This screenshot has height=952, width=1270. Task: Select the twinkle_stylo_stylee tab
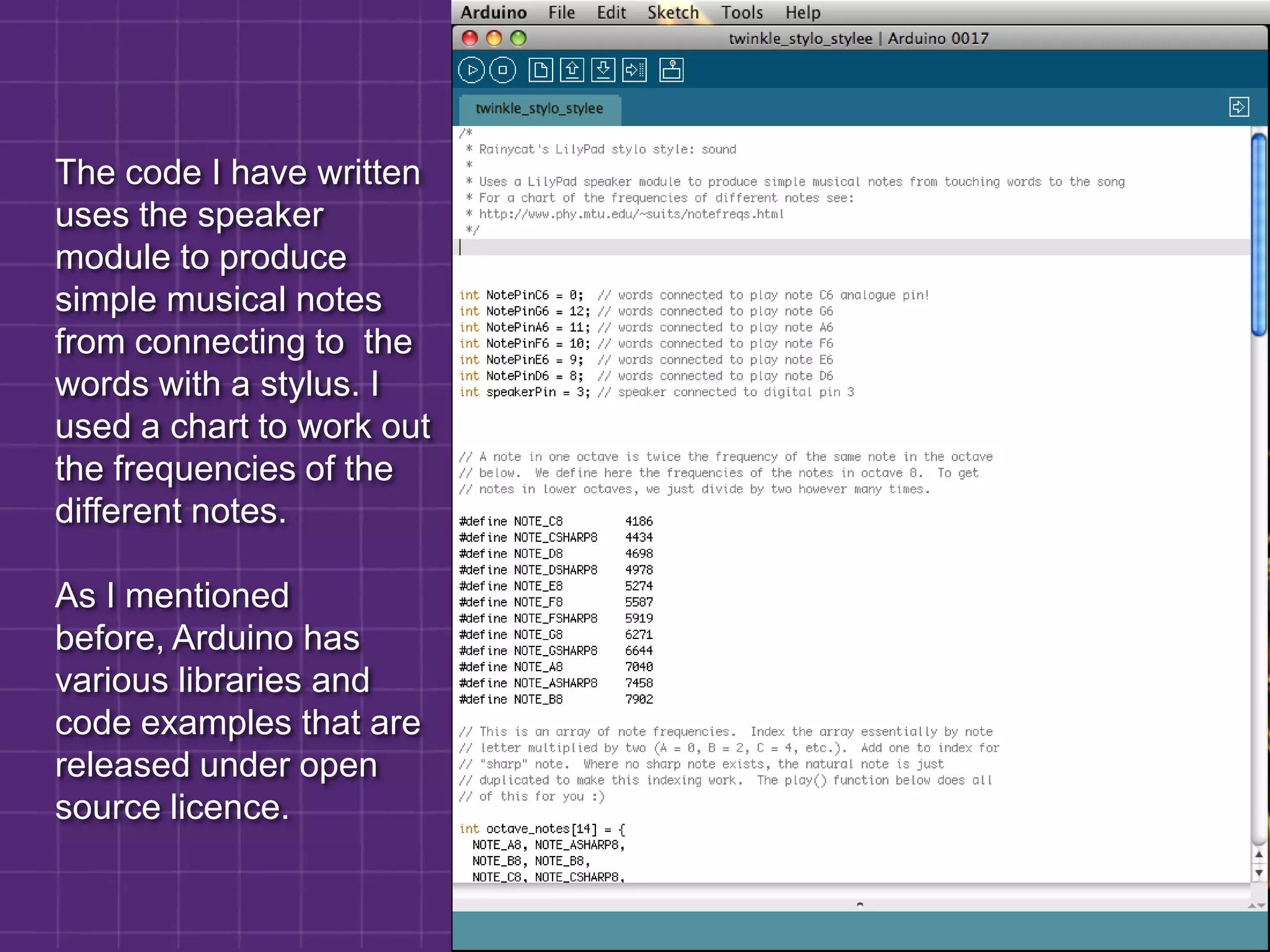540,109
